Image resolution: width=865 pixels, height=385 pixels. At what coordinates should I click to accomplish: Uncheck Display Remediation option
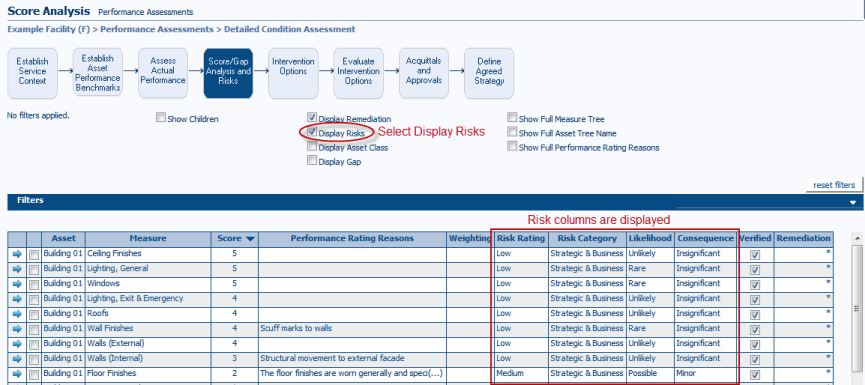[x=312, y=117]
